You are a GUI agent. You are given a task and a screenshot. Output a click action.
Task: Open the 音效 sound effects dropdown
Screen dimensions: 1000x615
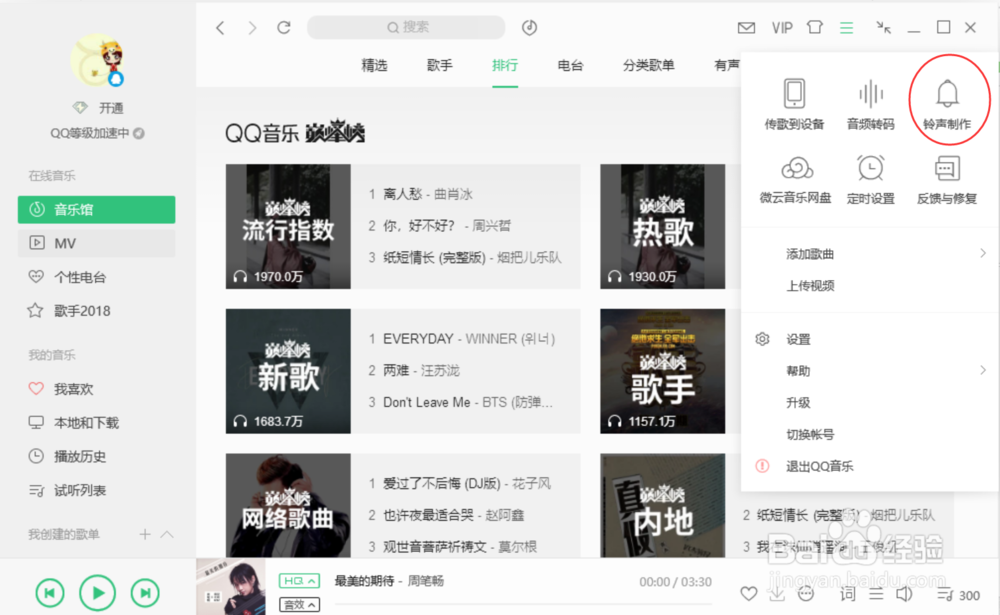pos(299,603)
